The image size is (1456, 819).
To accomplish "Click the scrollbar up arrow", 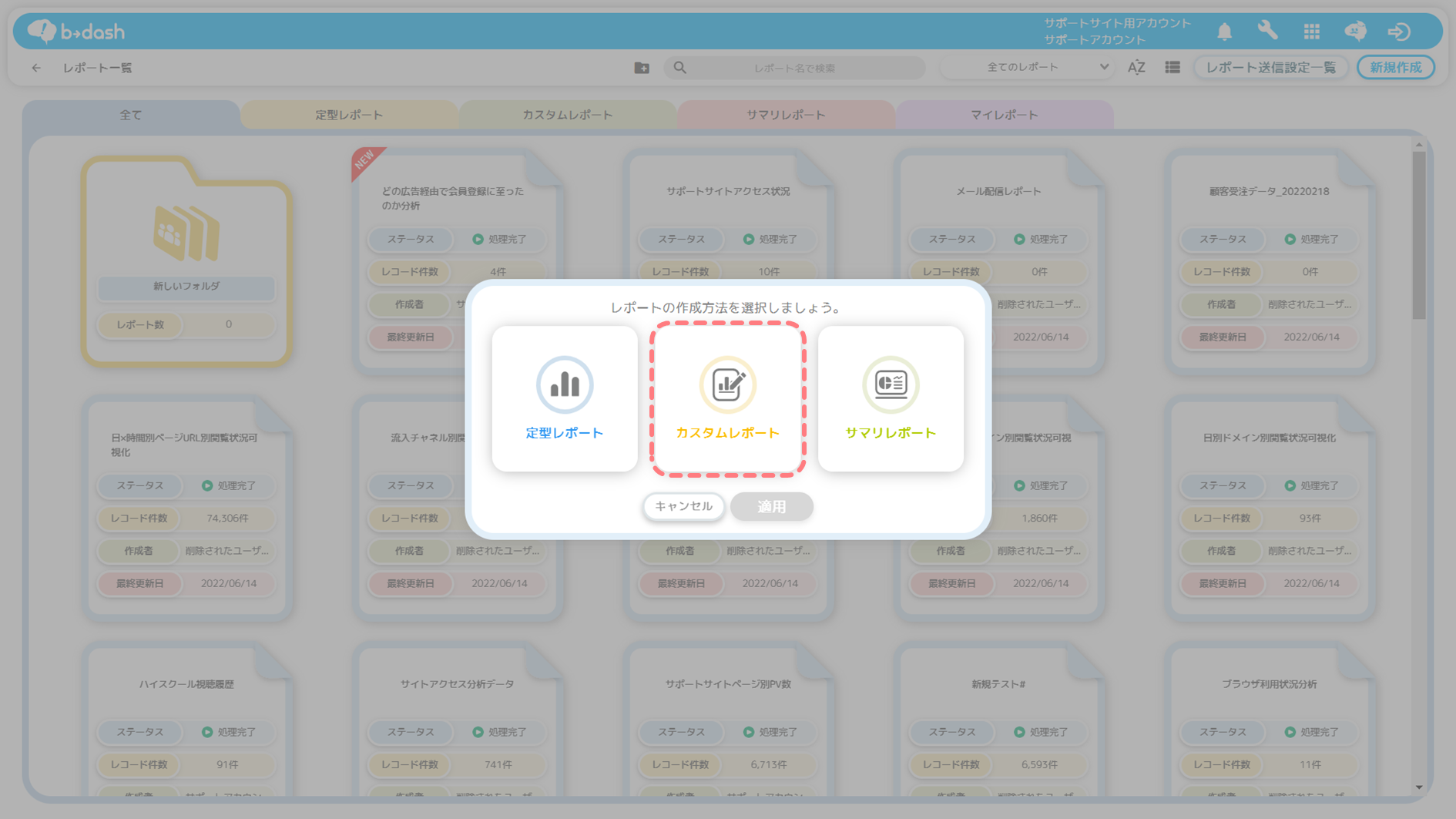I will click(x=1419, y=144).
